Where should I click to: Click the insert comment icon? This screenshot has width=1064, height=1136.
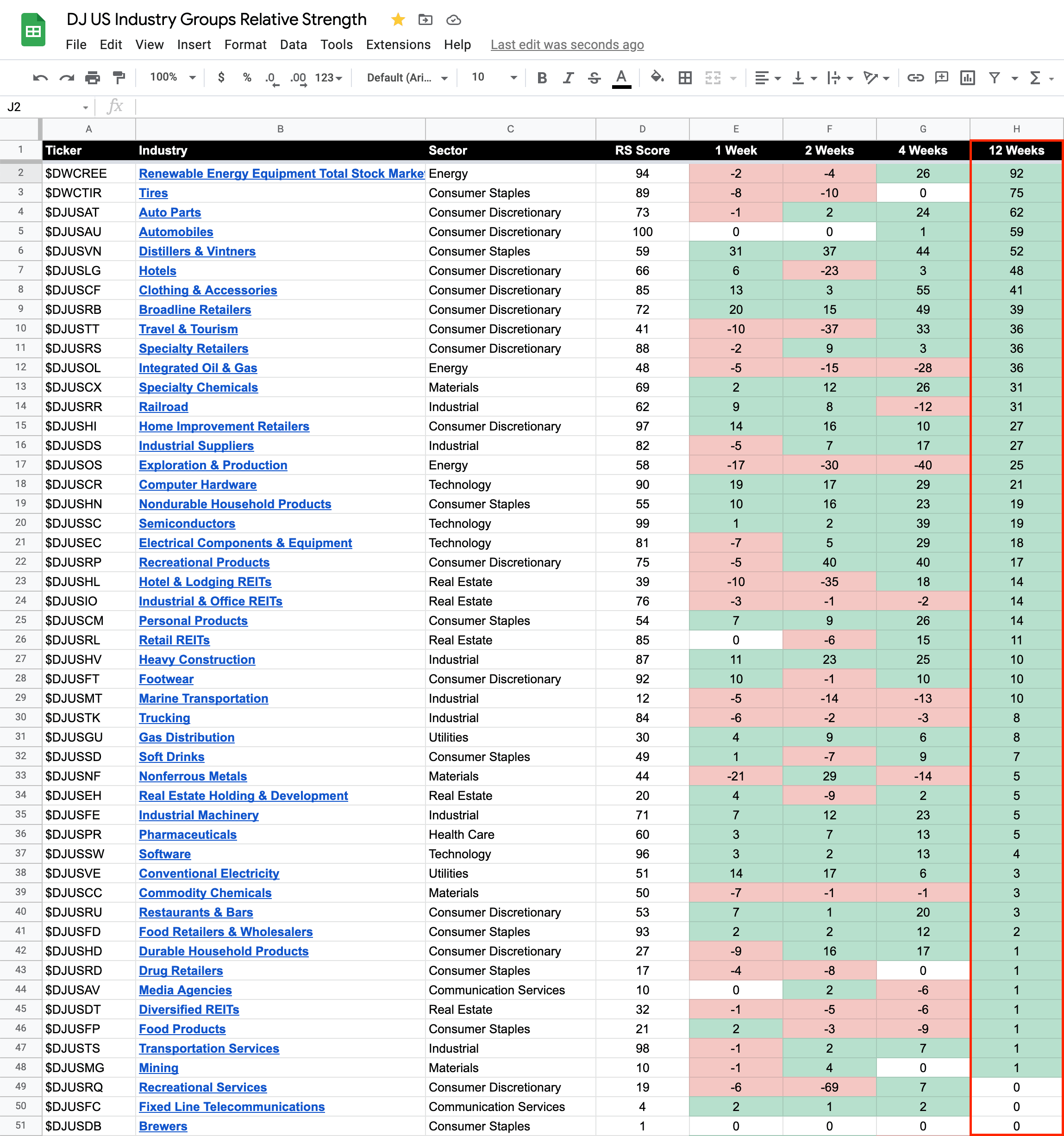(941, 78)
